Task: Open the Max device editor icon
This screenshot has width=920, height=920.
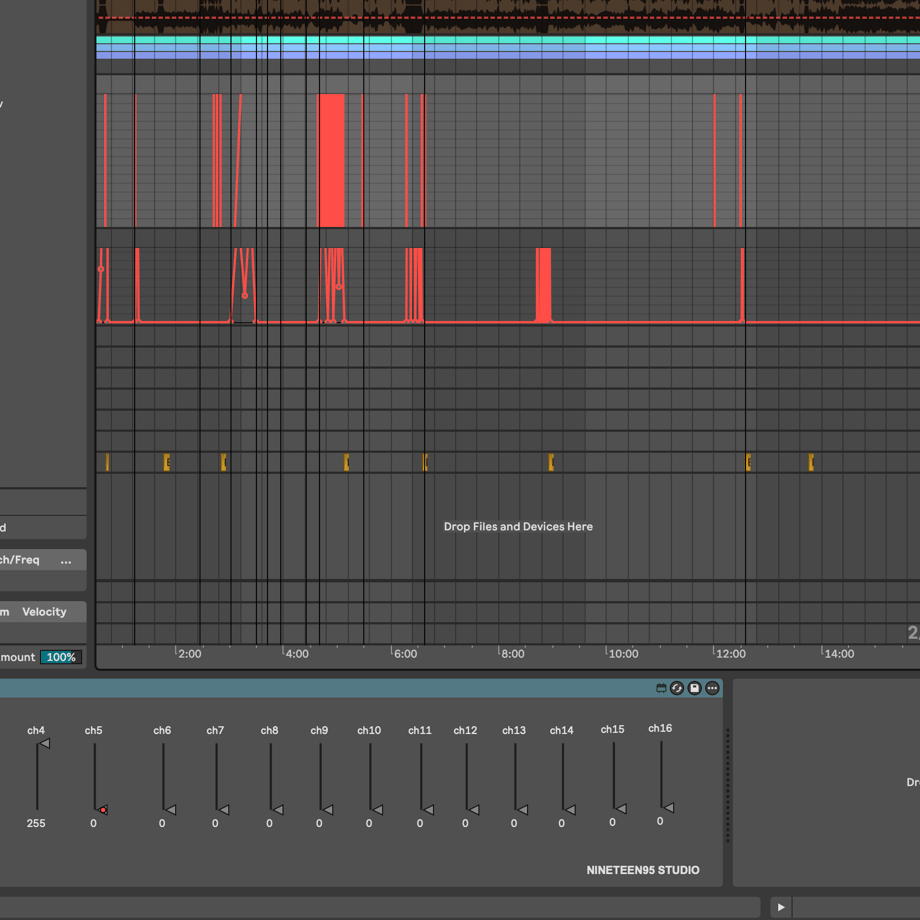Action: point(661,688)
